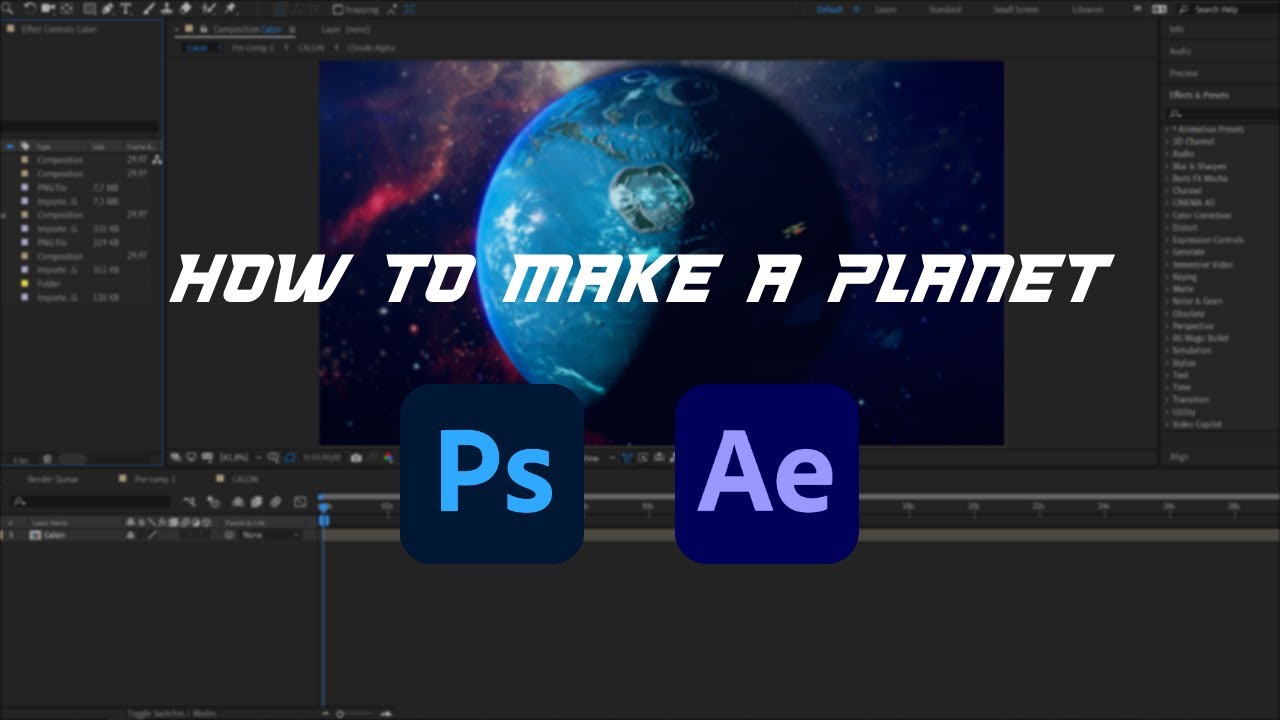The height and width of the screenshot is (720, 1280).
Task: Switch to the Pre-comp 1 timeline tab
Action: pos(153,479)
